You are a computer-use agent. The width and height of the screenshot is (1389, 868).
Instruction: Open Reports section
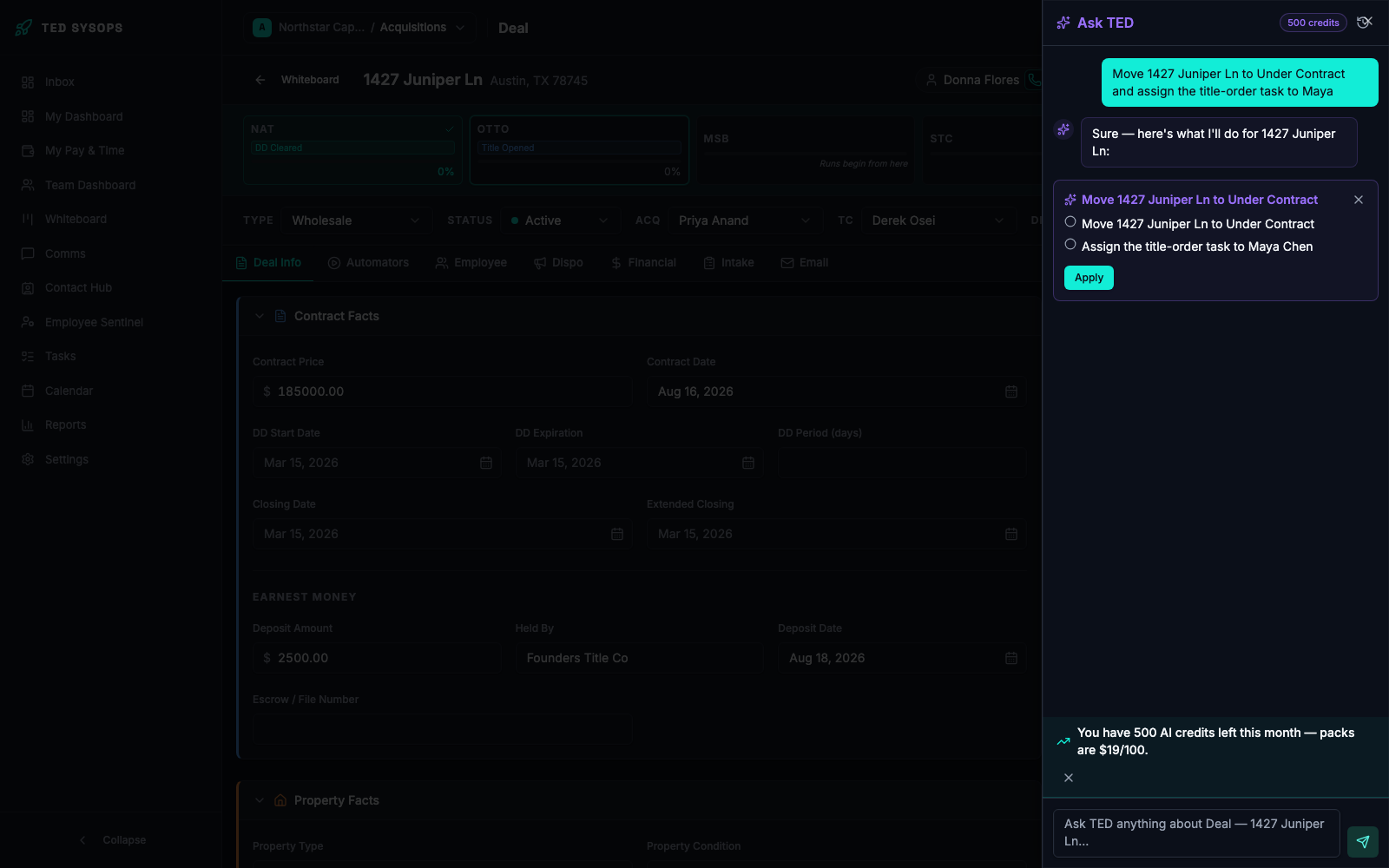point(110,424)
